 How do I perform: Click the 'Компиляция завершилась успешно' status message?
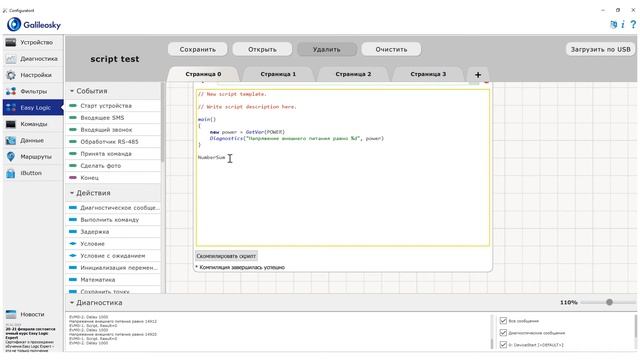242,267
